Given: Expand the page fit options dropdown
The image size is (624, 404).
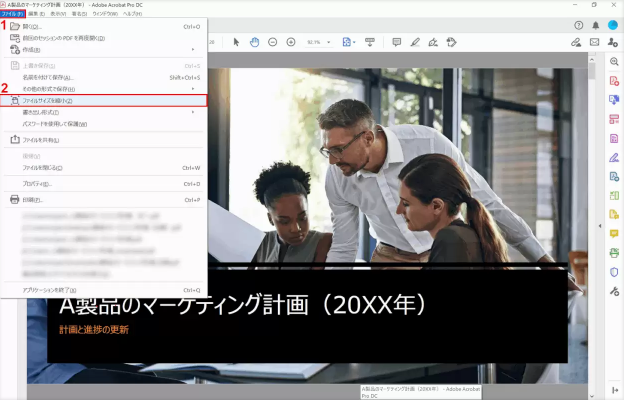Looking at the screenshot, I should pyautogui.click(x=350, y=43).
